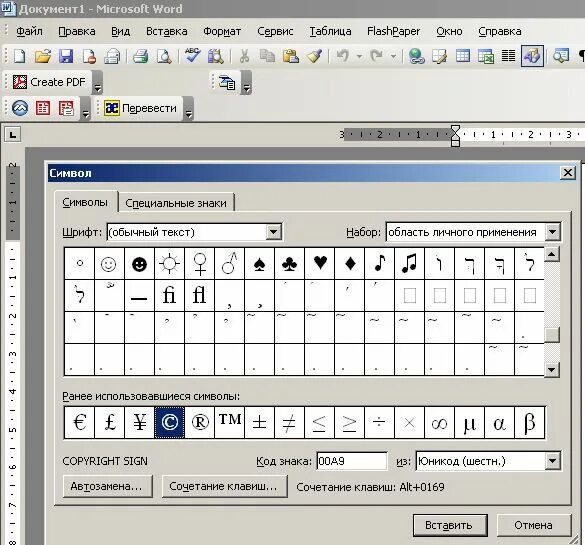585x545 pixels.
Task: Select the black heart symbol in grid
Action: coord(320,264)
